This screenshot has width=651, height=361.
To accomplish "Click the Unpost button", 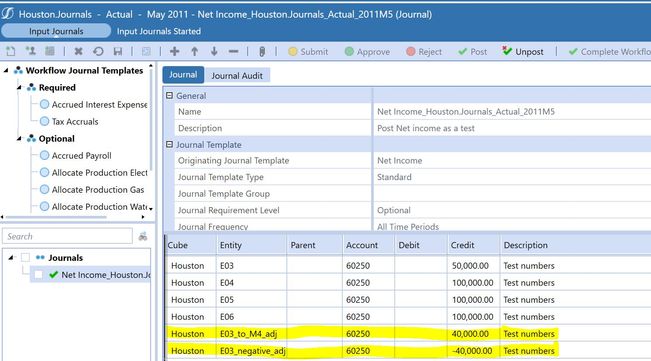I will (523, 51).
